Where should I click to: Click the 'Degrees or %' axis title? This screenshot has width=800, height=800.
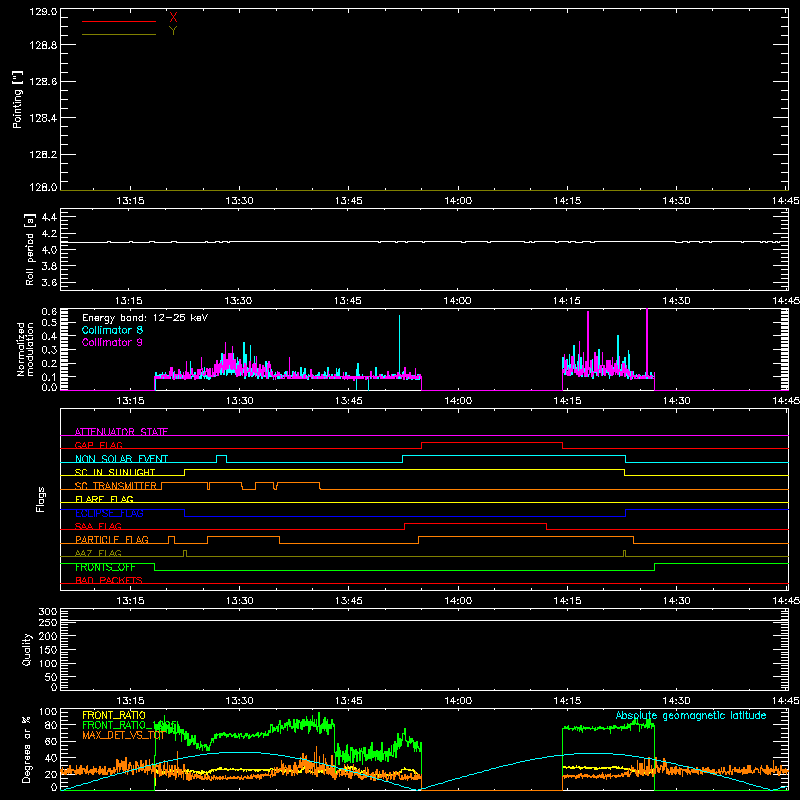click(x=27, y=749)
